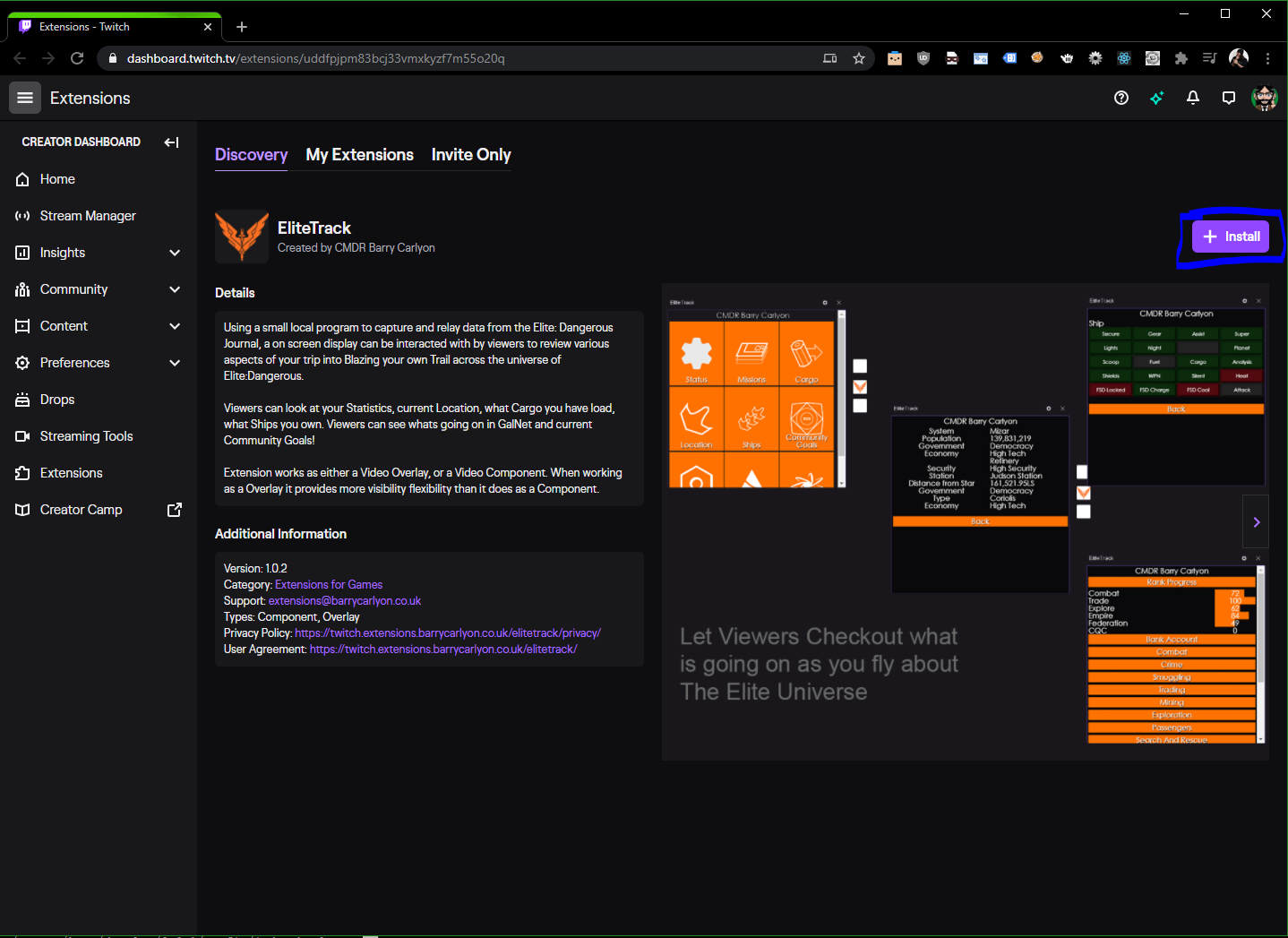Show next screenshot with right chevron

1256,521
